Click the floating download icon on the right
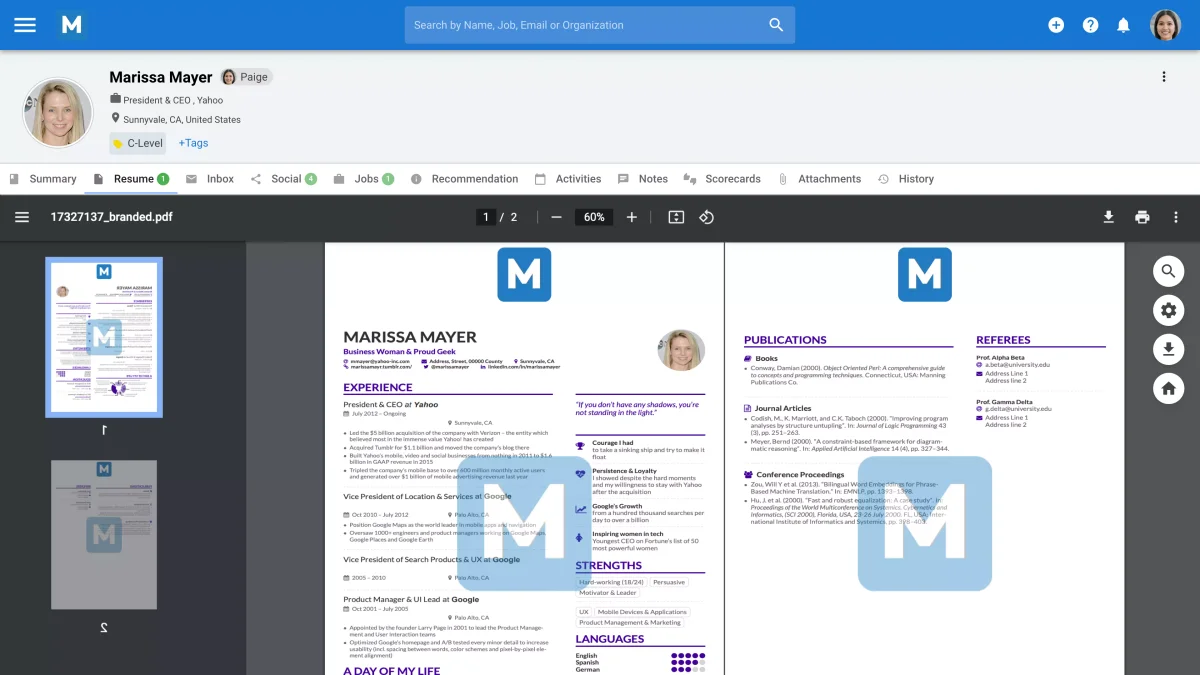Image resolution: width=1200 pixels, height=675 pixels. tap(1168, 349)
